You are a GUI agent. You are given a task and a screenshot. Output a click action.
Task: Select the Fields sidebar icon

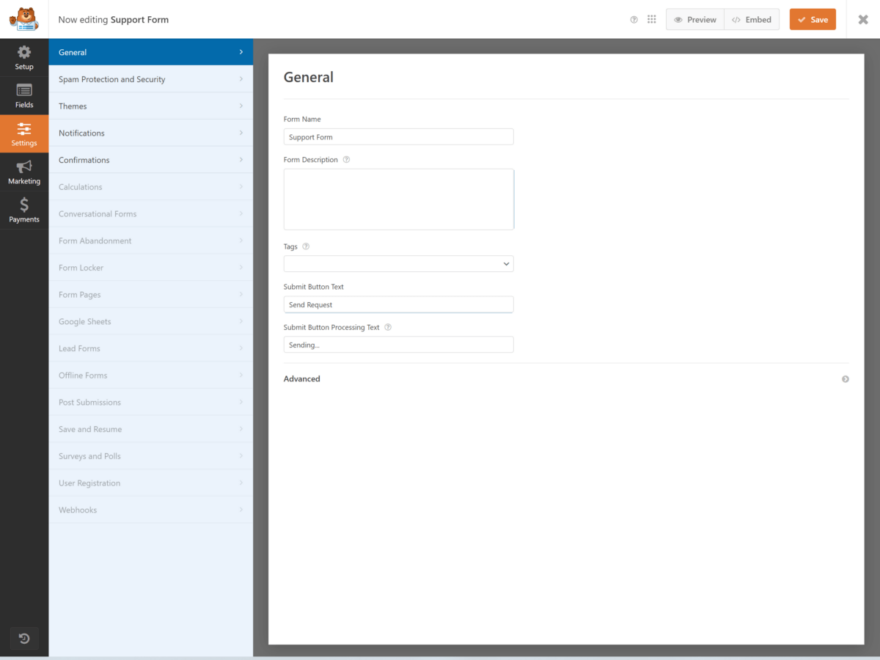(24, 95)
